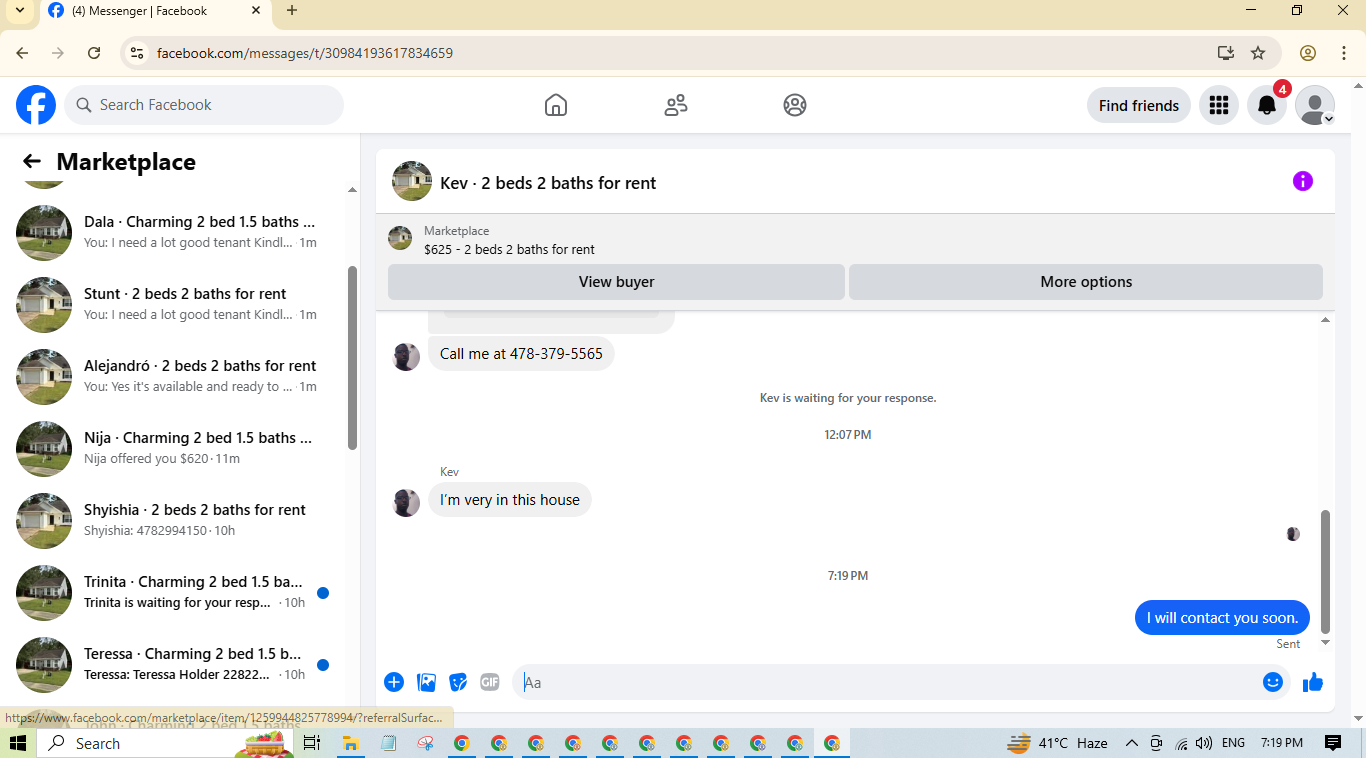Show hidden system tray icons
The width and height of the screenshot is (1366, 758).
tap(1132, 743)
